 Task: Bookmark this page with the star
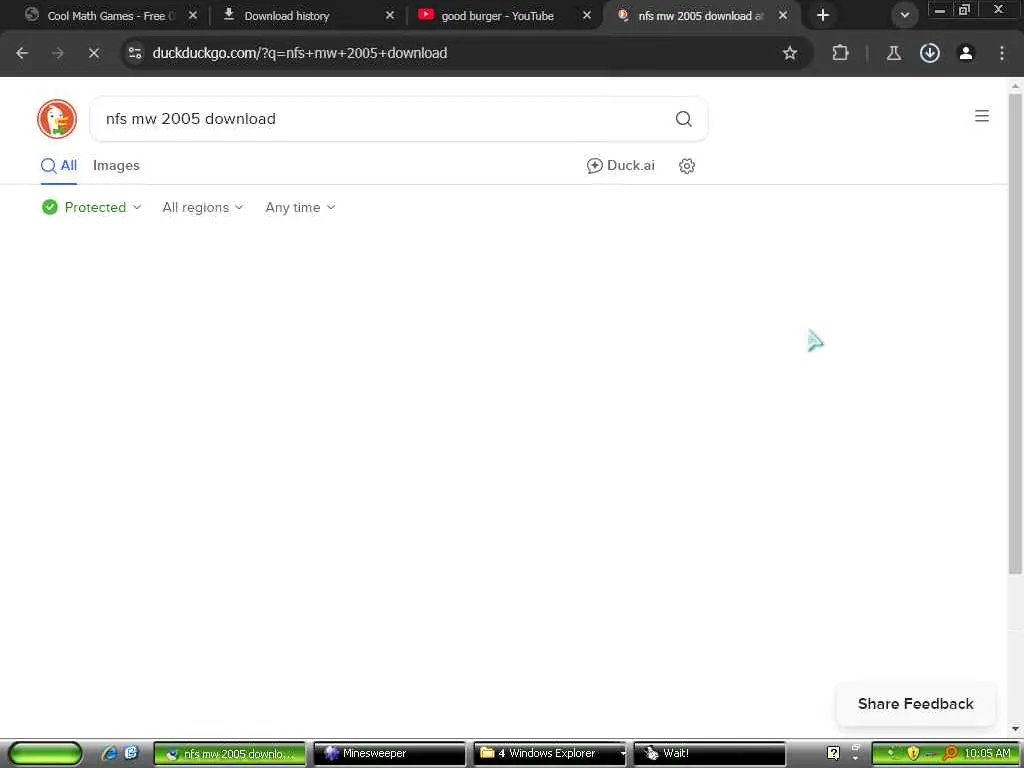tap(790, 54)
